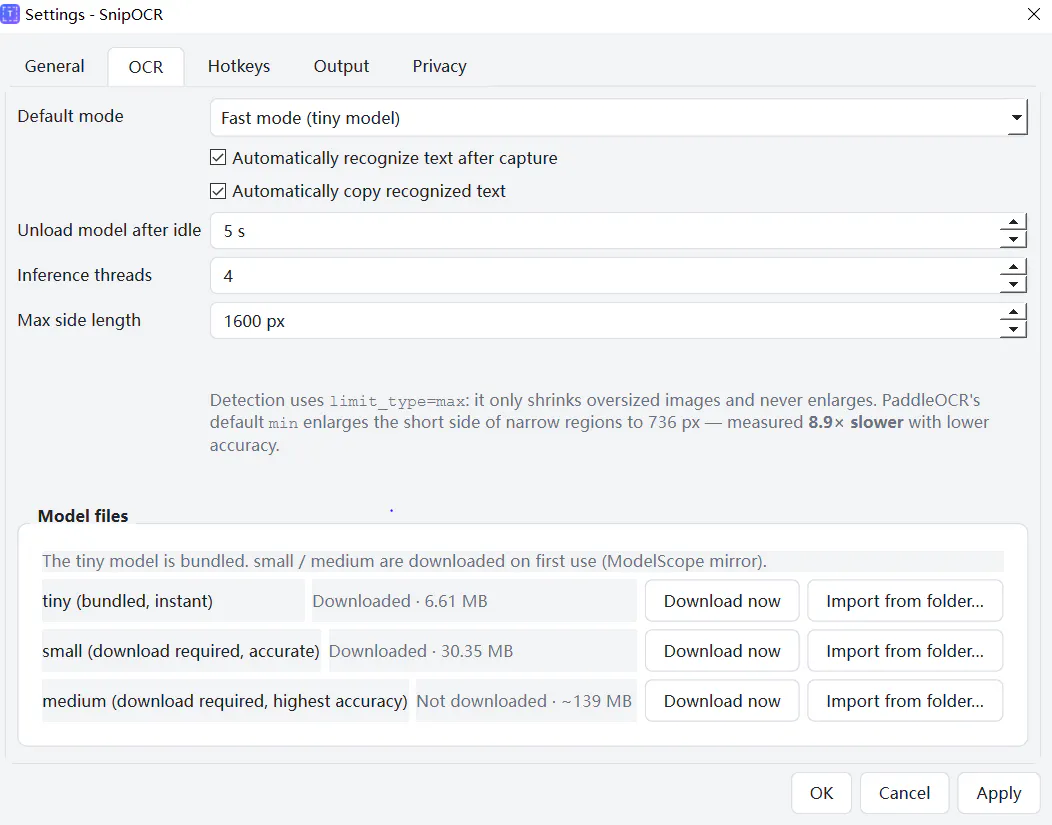This screenshot has height=825, width=1052.
Task: Click 'Downloaded · 6.61 MB' status text
Action: 400,601
